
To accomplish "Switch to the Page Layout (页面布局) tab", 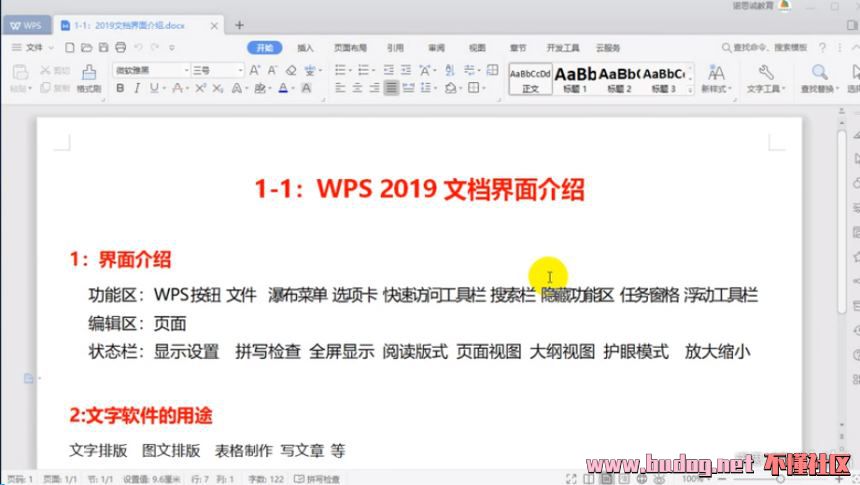I will 350,48.
